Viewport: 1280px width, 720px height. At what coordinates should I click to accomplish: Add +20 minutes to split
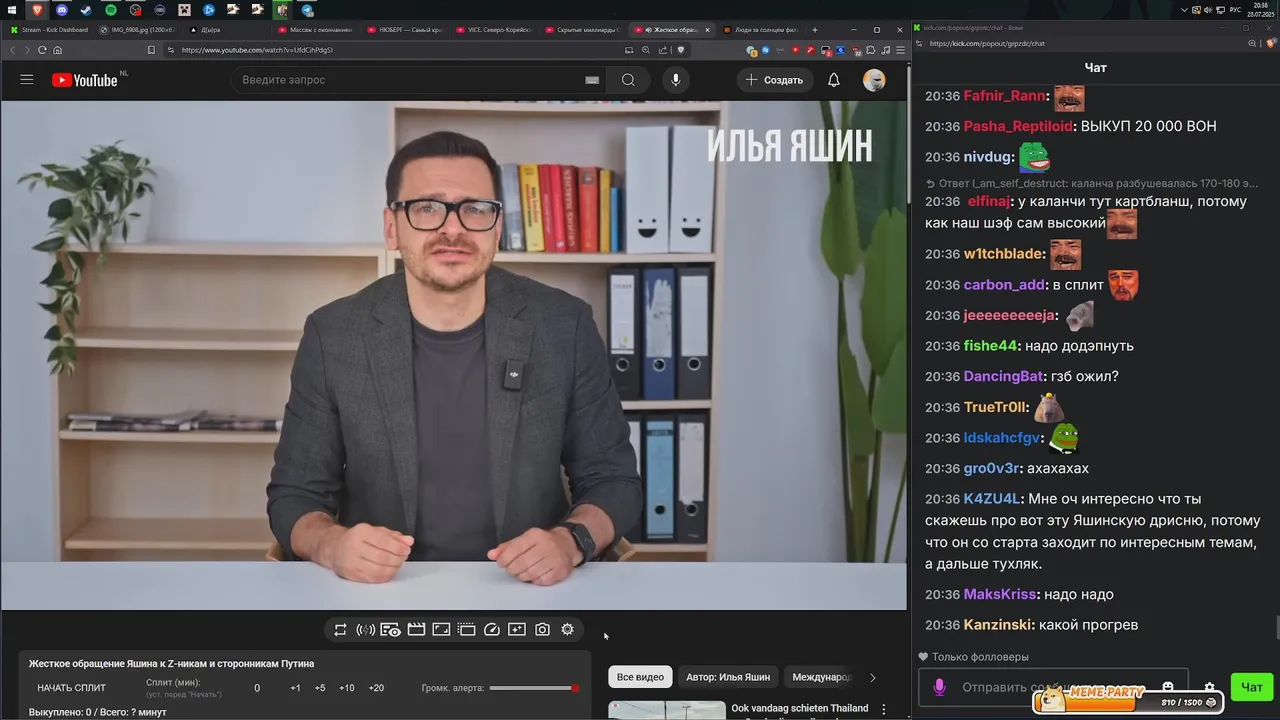[376, 688]
